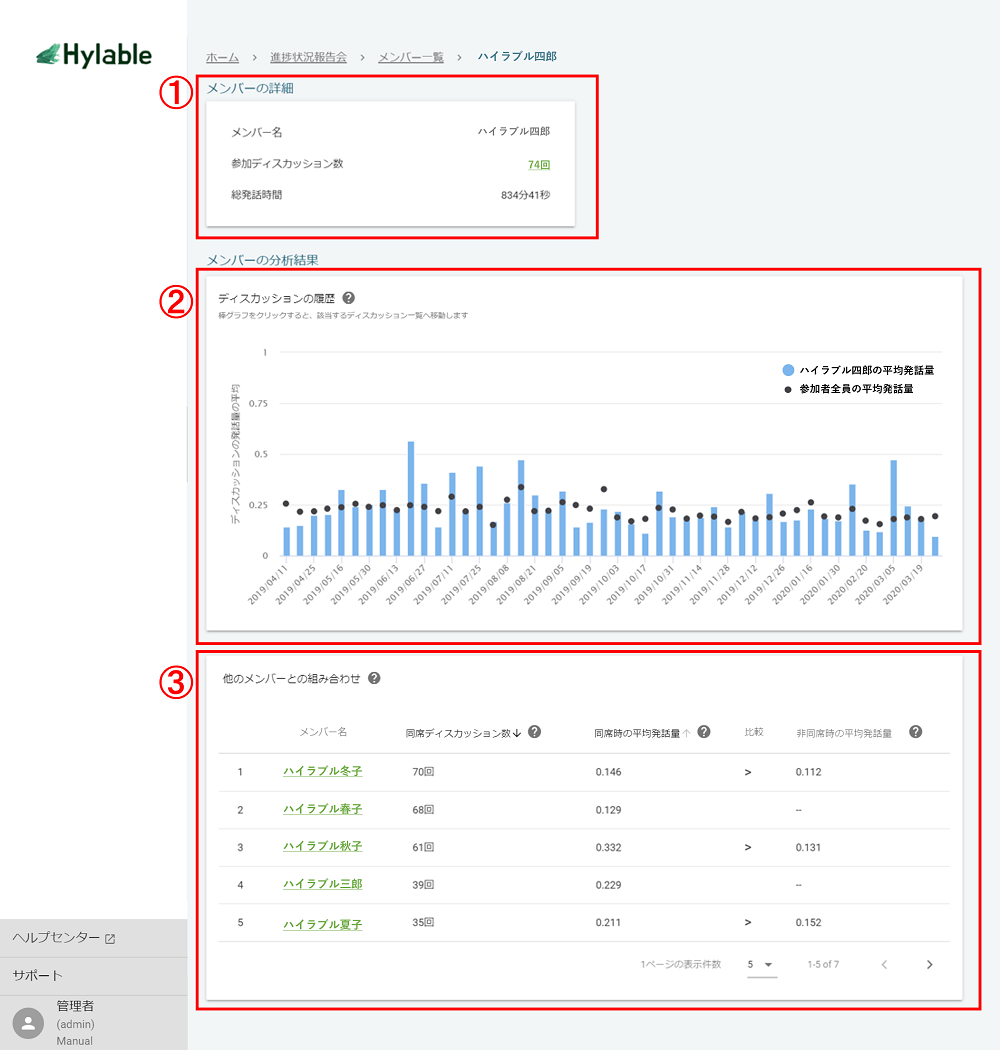The height and width of the screenshot is (1050, 1000).
Task: Go to メンバー一覧 breadcrumb
Action: [410, 57]
